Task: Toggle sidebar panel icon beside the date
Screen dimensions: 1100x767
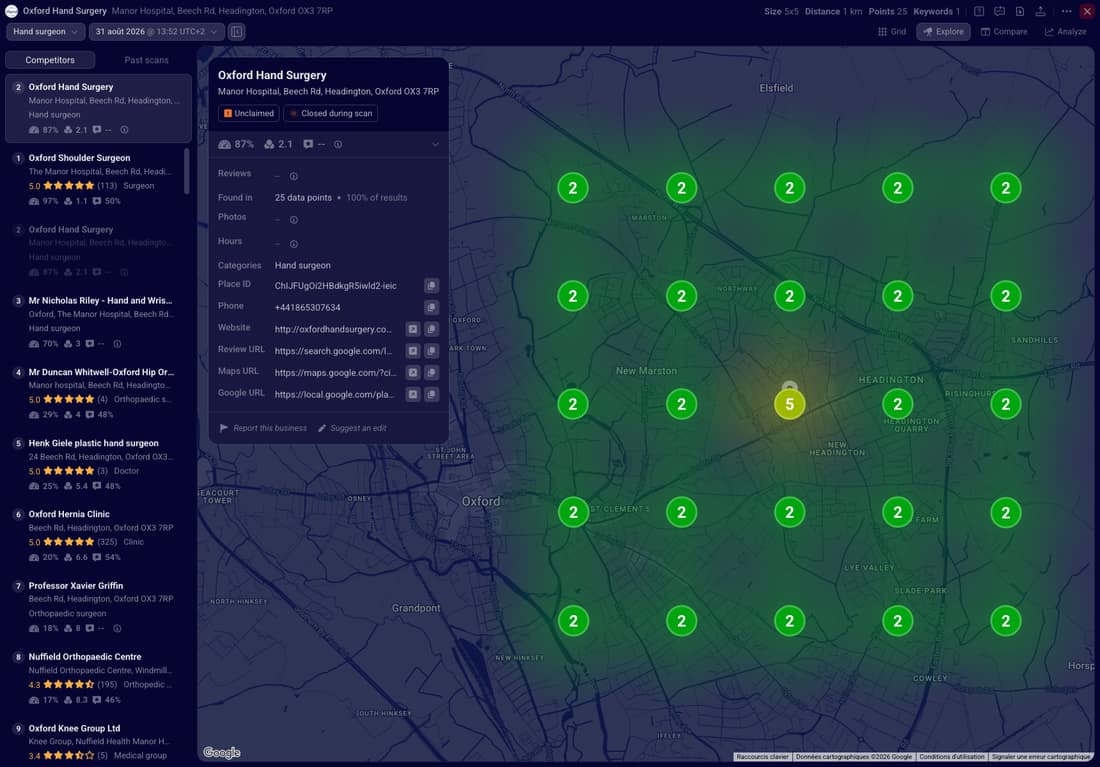Action: tap(237, 32)
